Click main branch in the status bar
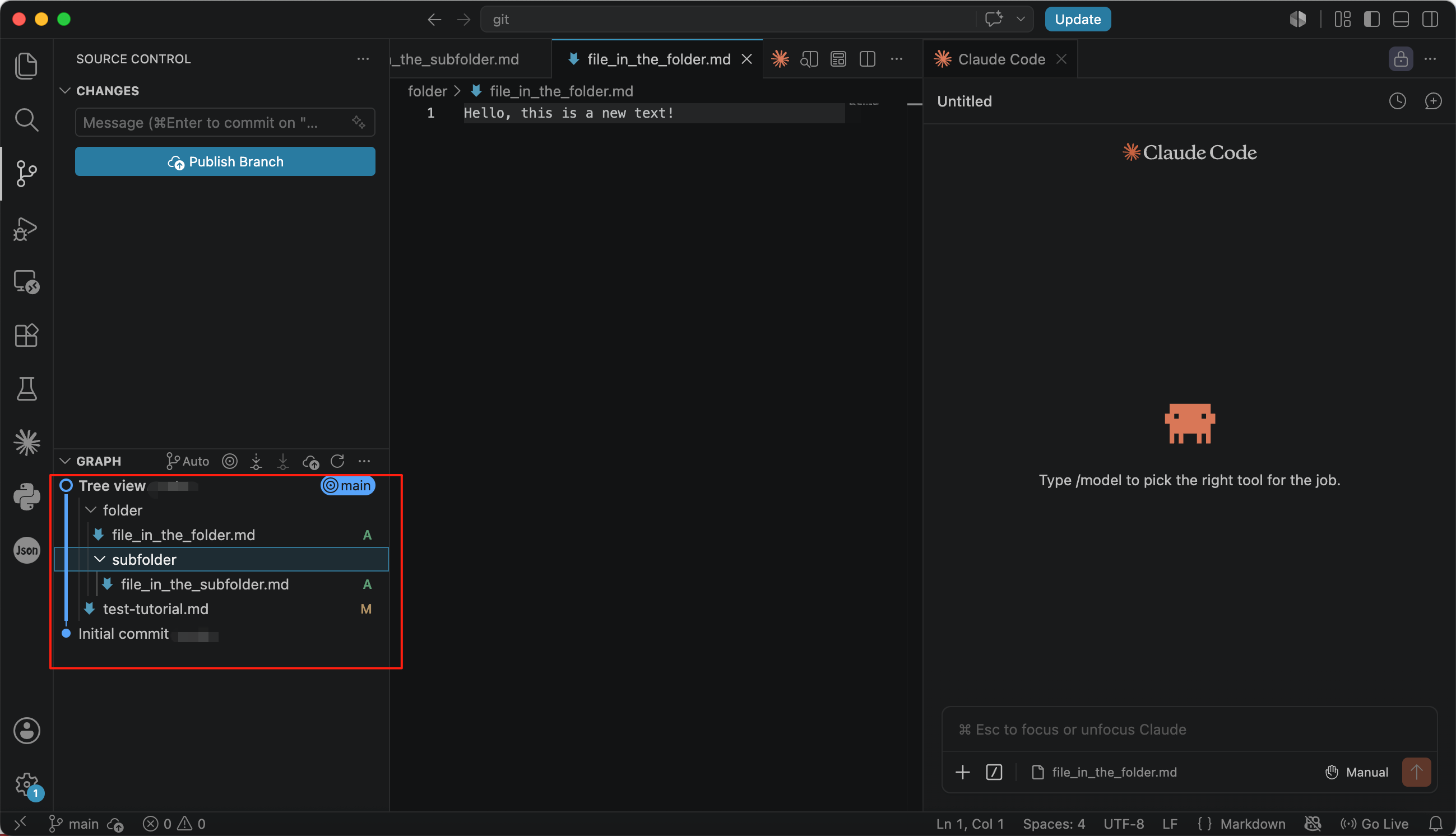 74,824
